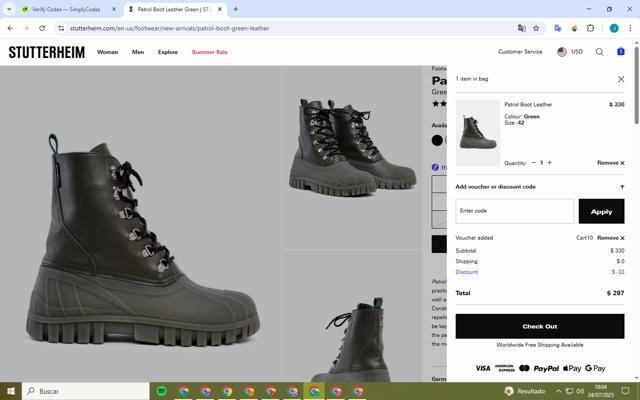Click the Discount label in the summary
Screen dimensions: 640x400
click(x=467, y=272)
